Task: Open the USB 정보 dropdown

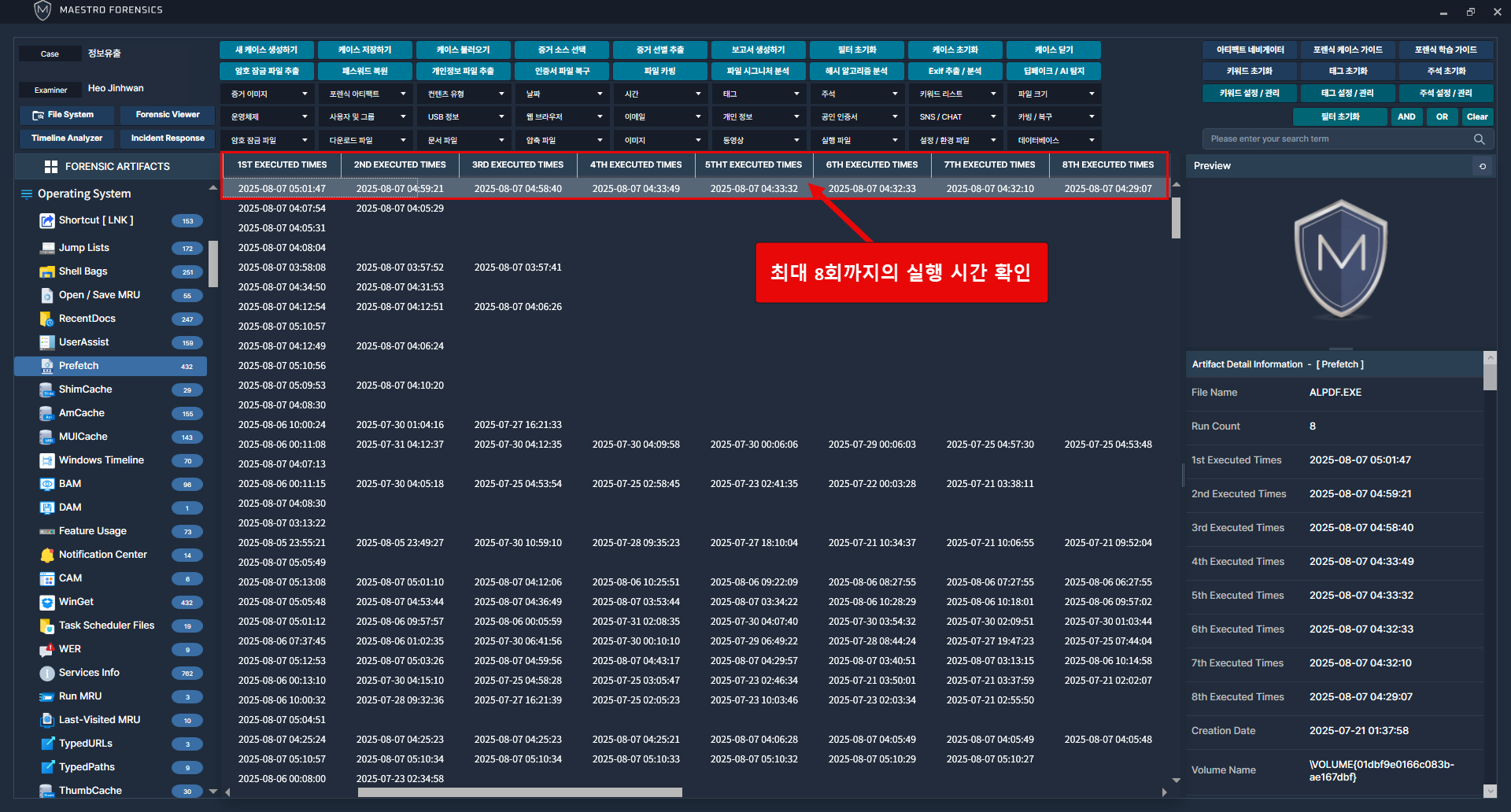Action: [x=464, y=116]
